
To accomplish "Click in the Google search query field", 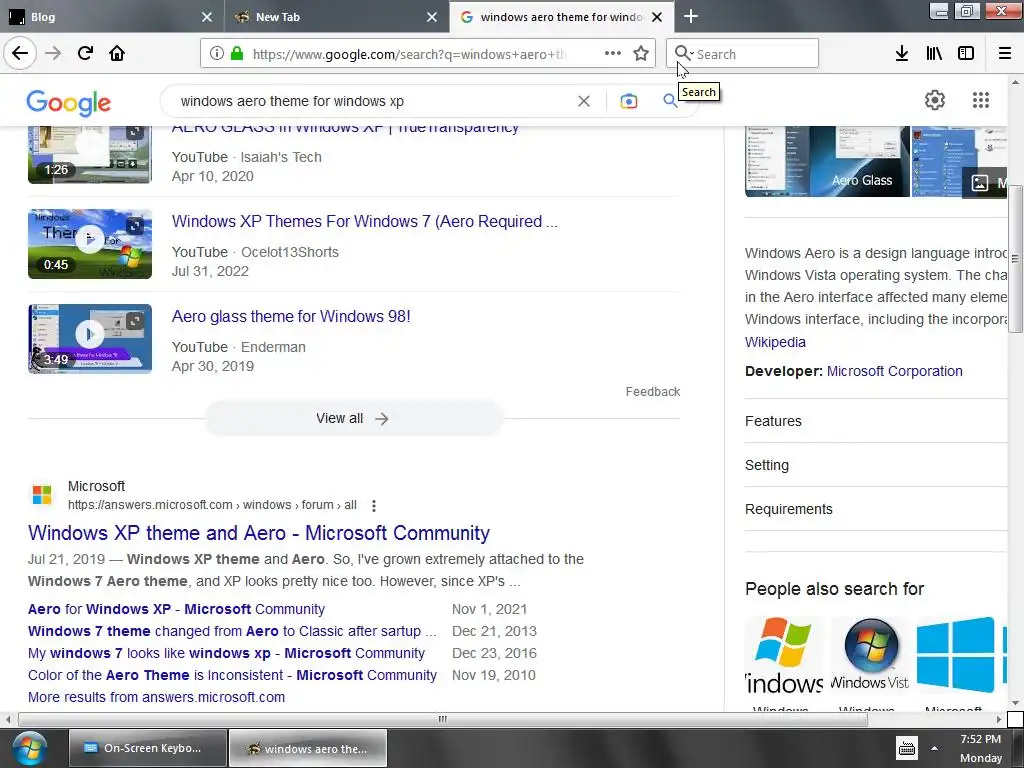I will click(372, 101).
